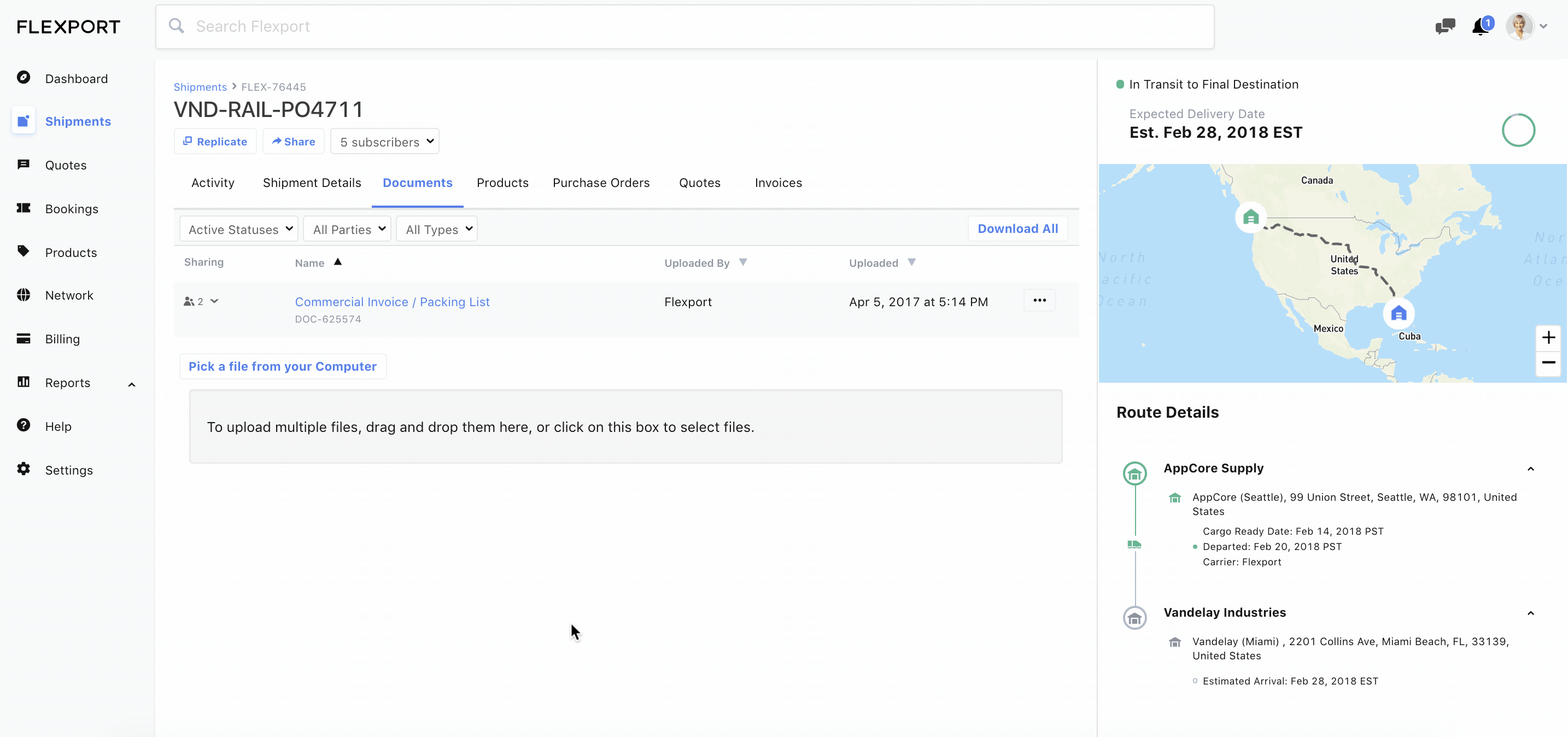1568x737 pixels.
Task: Open Commercial Invoice / Packing List link
Action: pos(392,301)
